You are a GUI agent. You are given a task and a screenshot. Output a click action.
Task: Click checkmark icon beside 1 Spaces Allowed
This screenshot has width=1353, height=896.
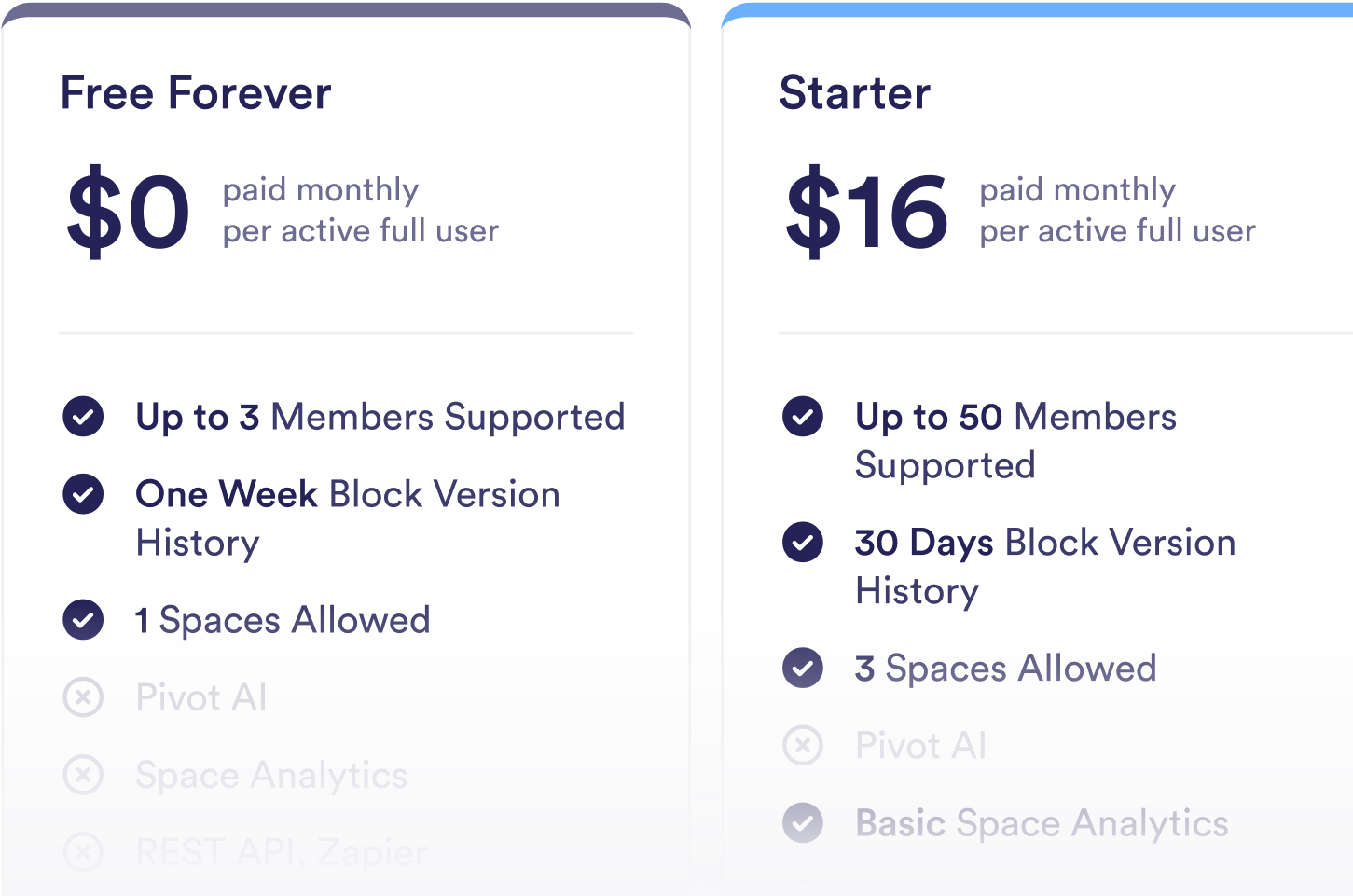pyautogui.click(x=83, y=620)
